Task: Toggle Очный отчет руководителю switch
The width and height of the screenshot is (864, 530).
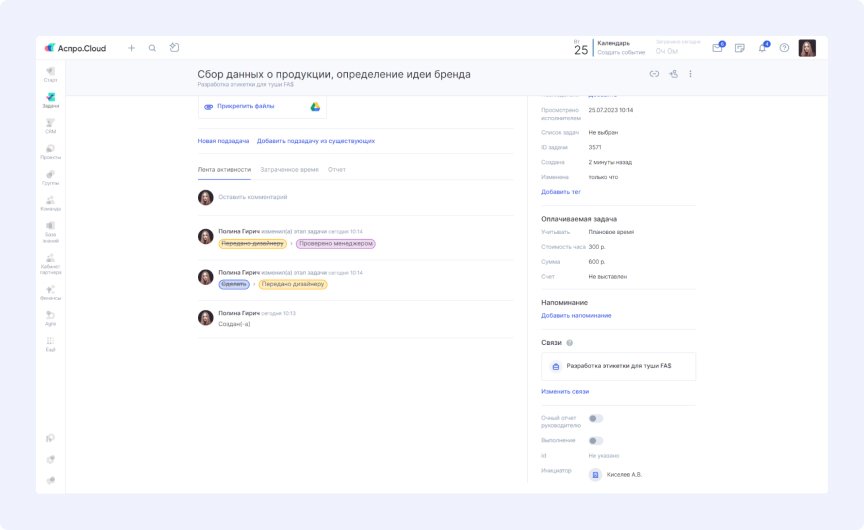Action: point(596,419)
